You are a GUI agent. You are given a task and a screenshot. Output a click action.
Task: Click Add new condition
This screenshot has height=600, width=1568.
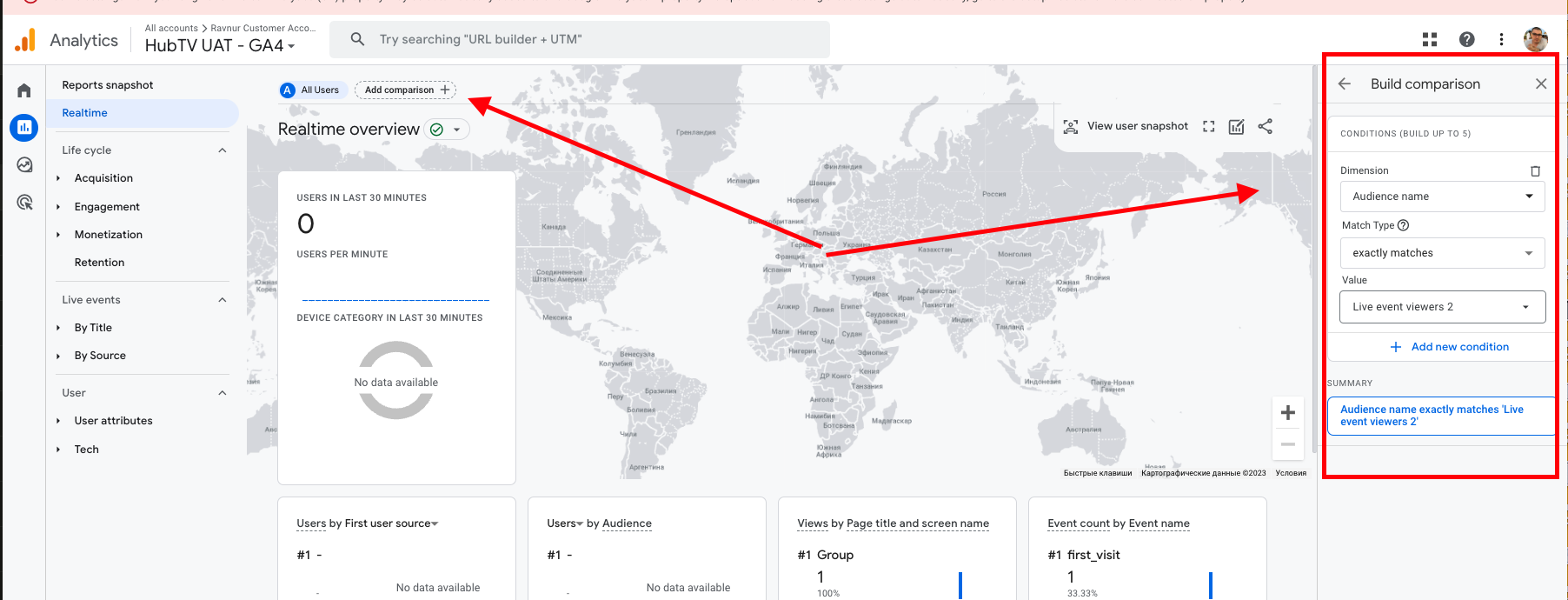point(1449,347)
